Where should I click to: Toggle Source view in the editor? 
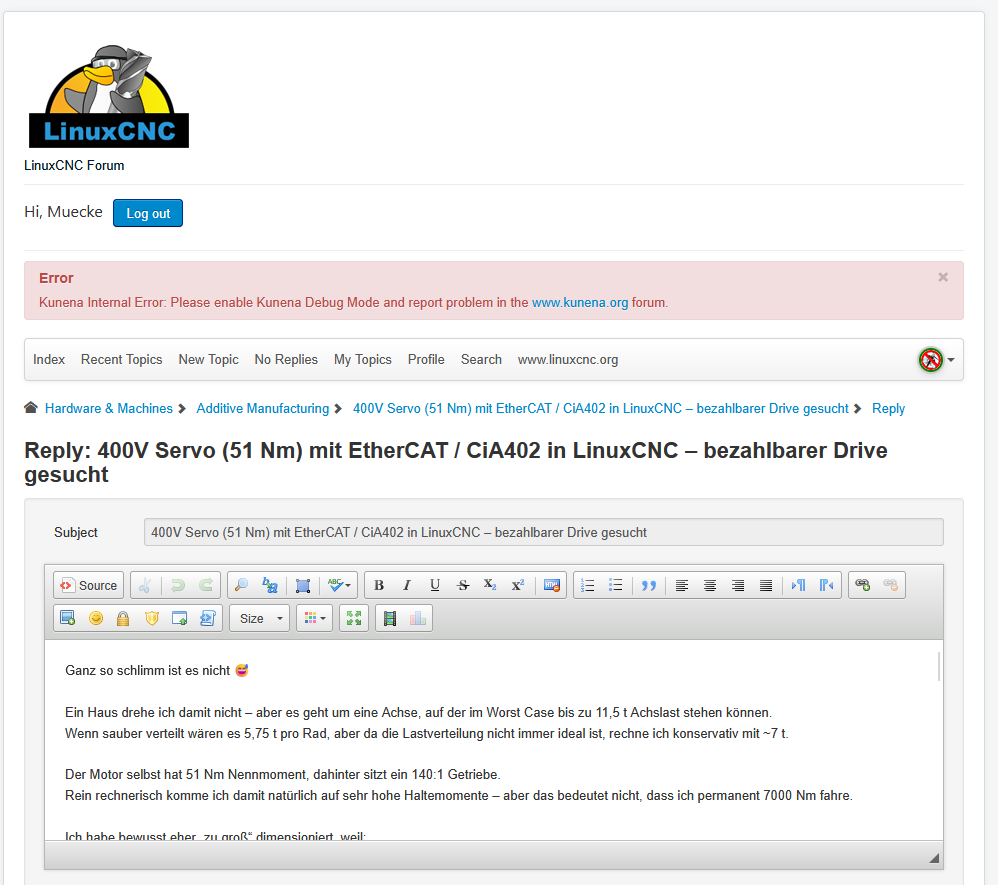pos(87,586)
